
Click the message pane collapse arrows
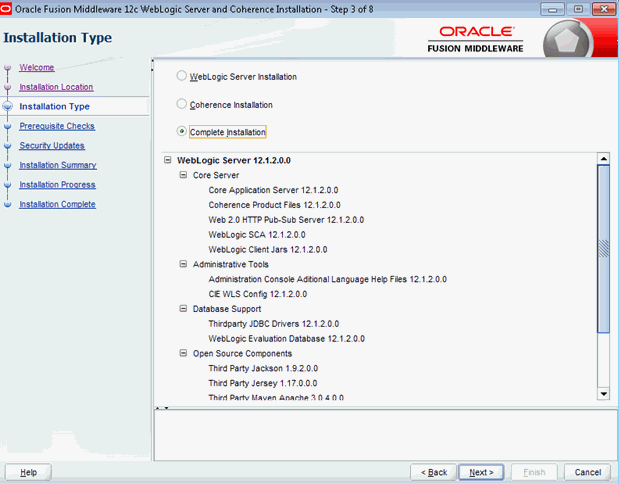162,407
